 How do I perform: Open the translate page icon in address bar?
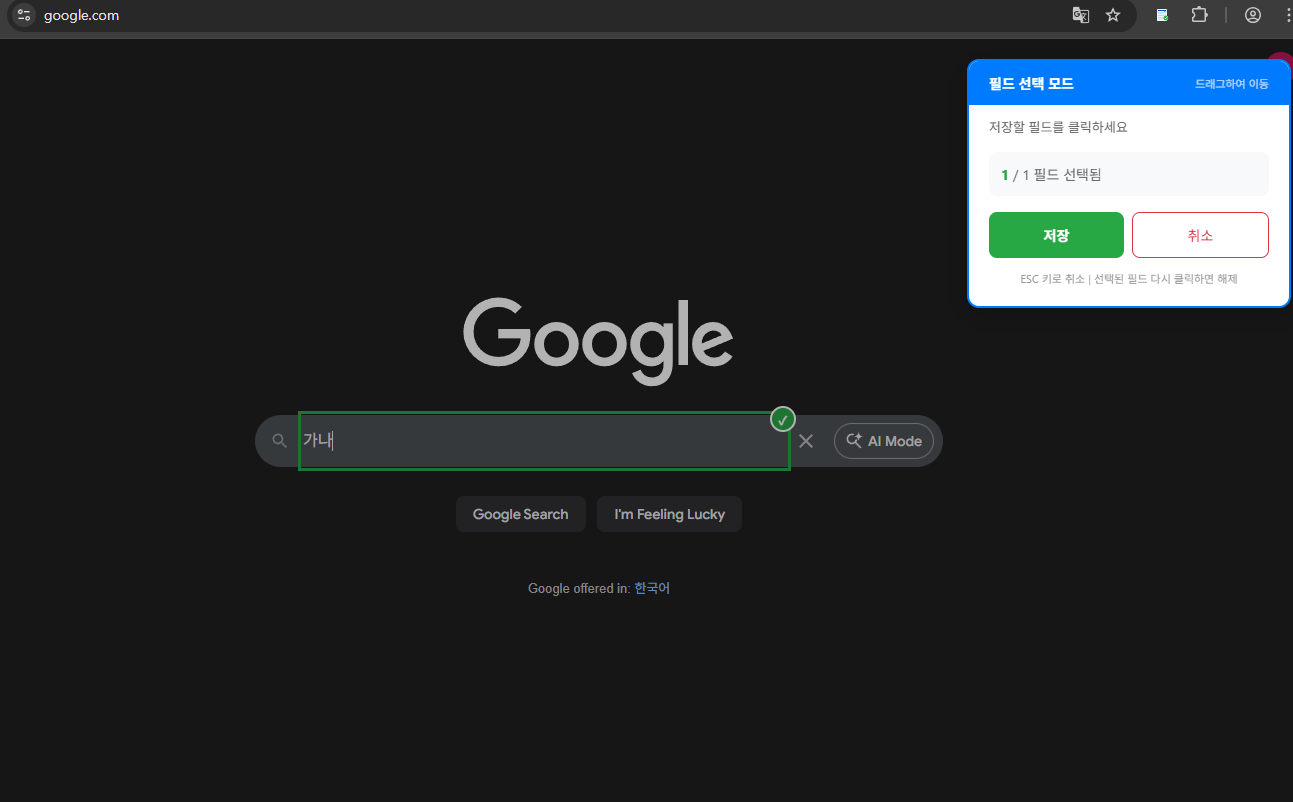1081,15
